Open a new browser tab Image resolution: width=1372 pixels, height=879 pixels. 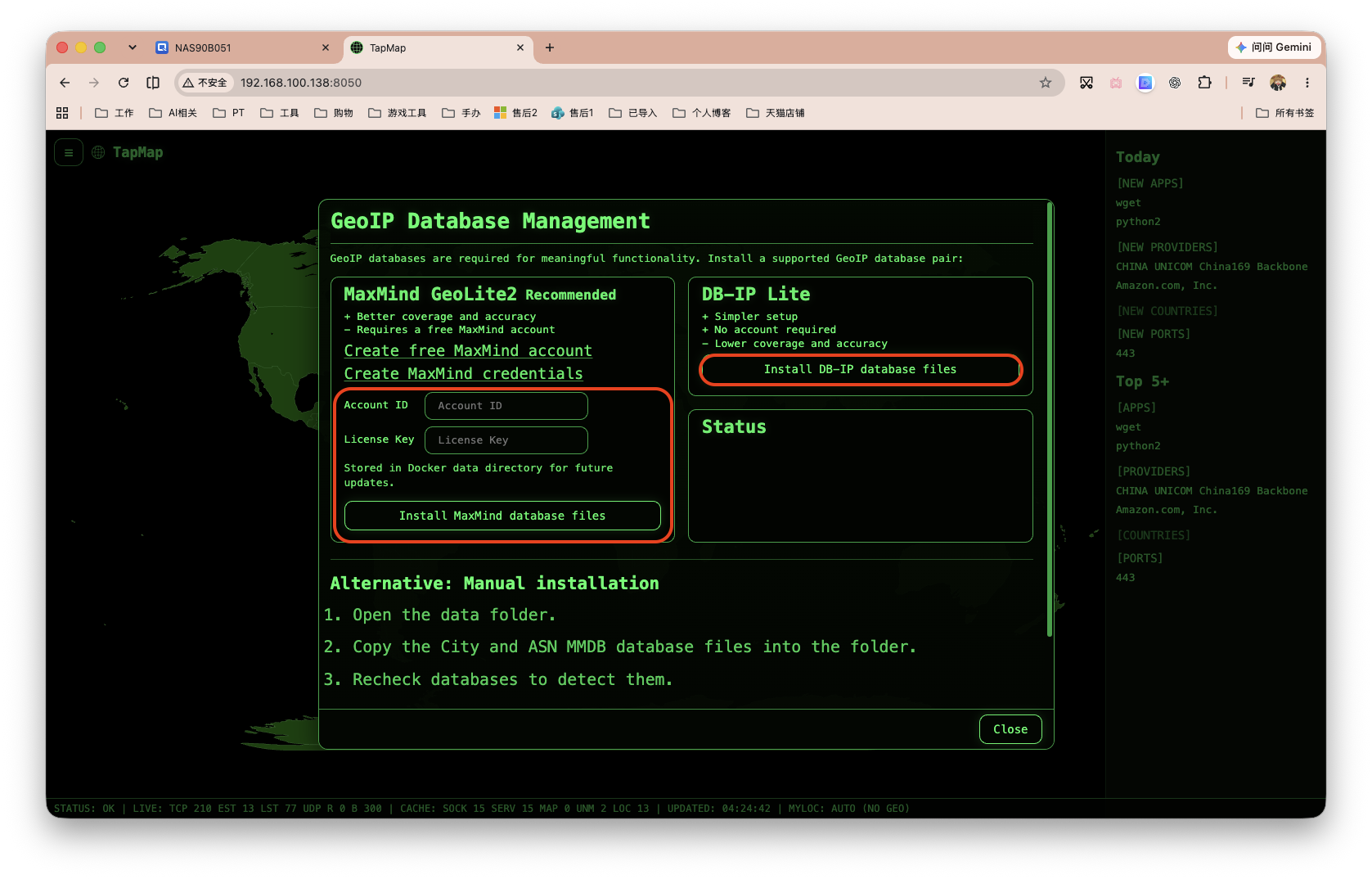click(x=550, y=47)
